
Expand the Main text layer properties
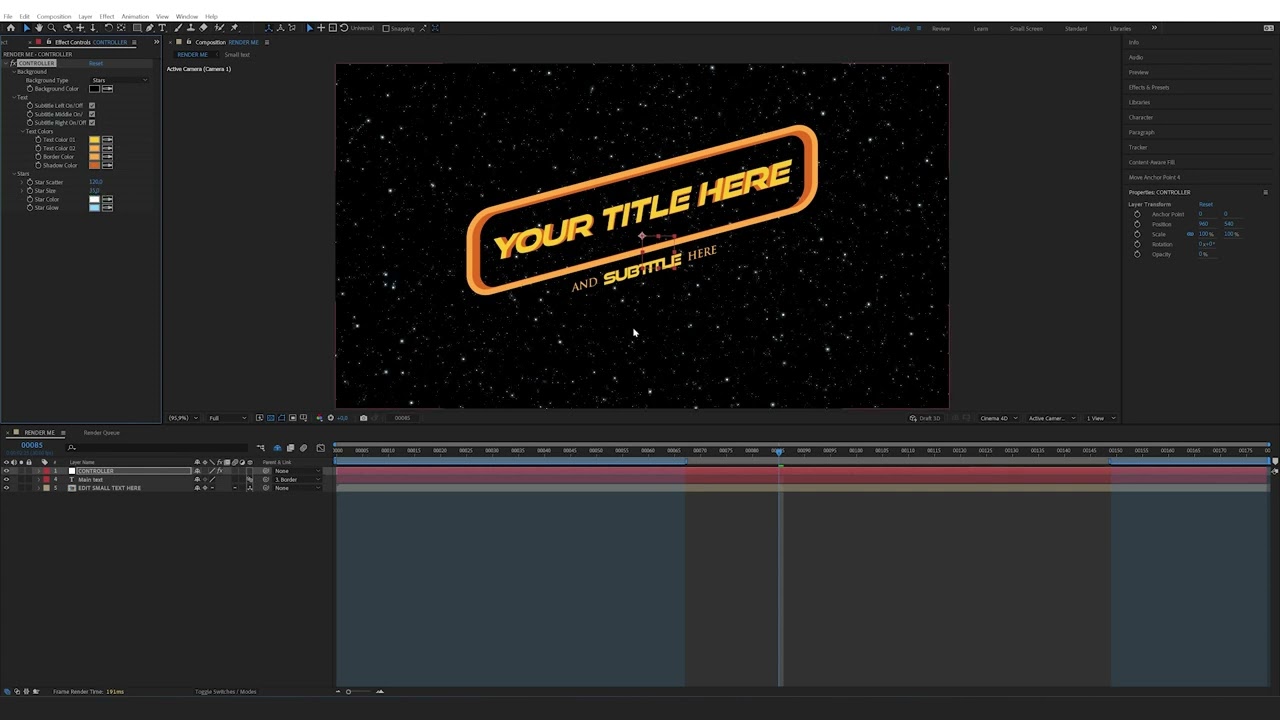(x=38, y=480)
